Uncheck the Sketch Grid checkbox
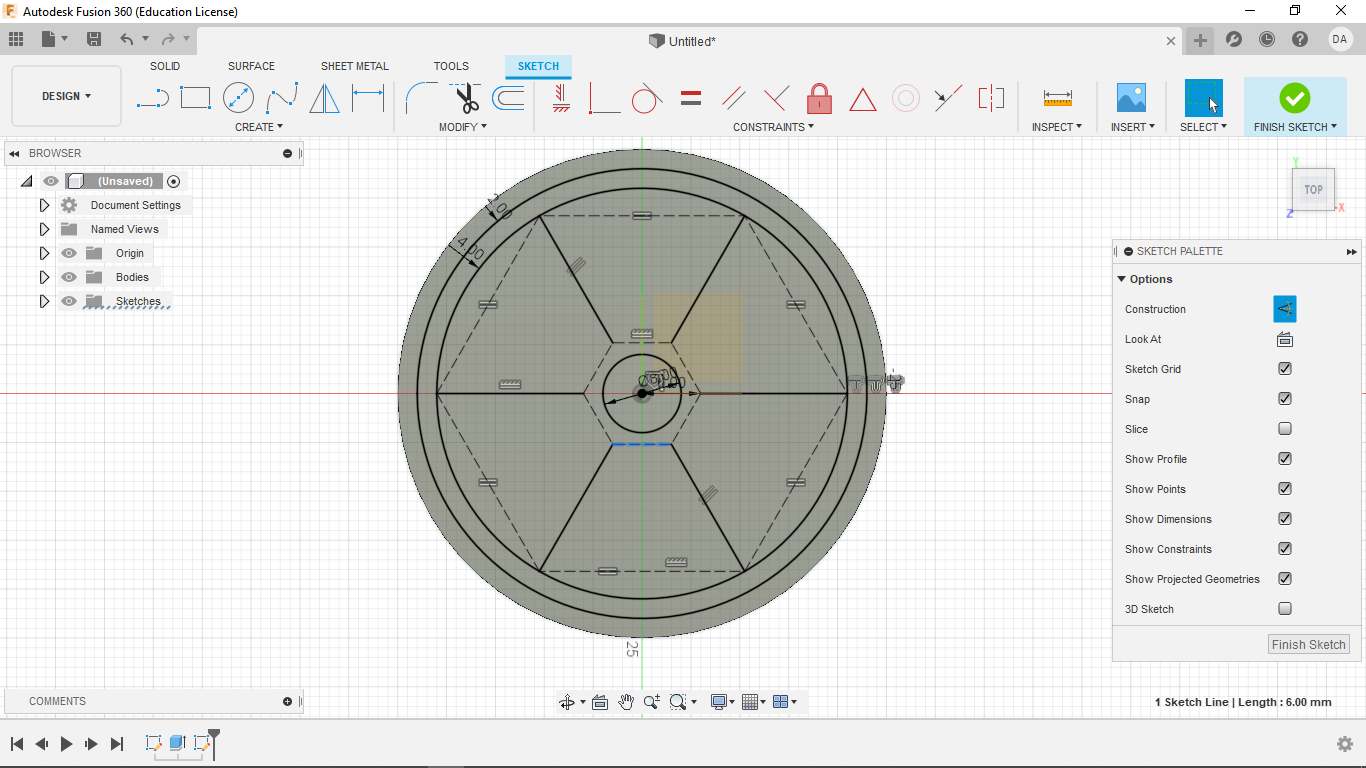Image resolution: width=1366 pixels, height=768 pixels. point(1285,369)
